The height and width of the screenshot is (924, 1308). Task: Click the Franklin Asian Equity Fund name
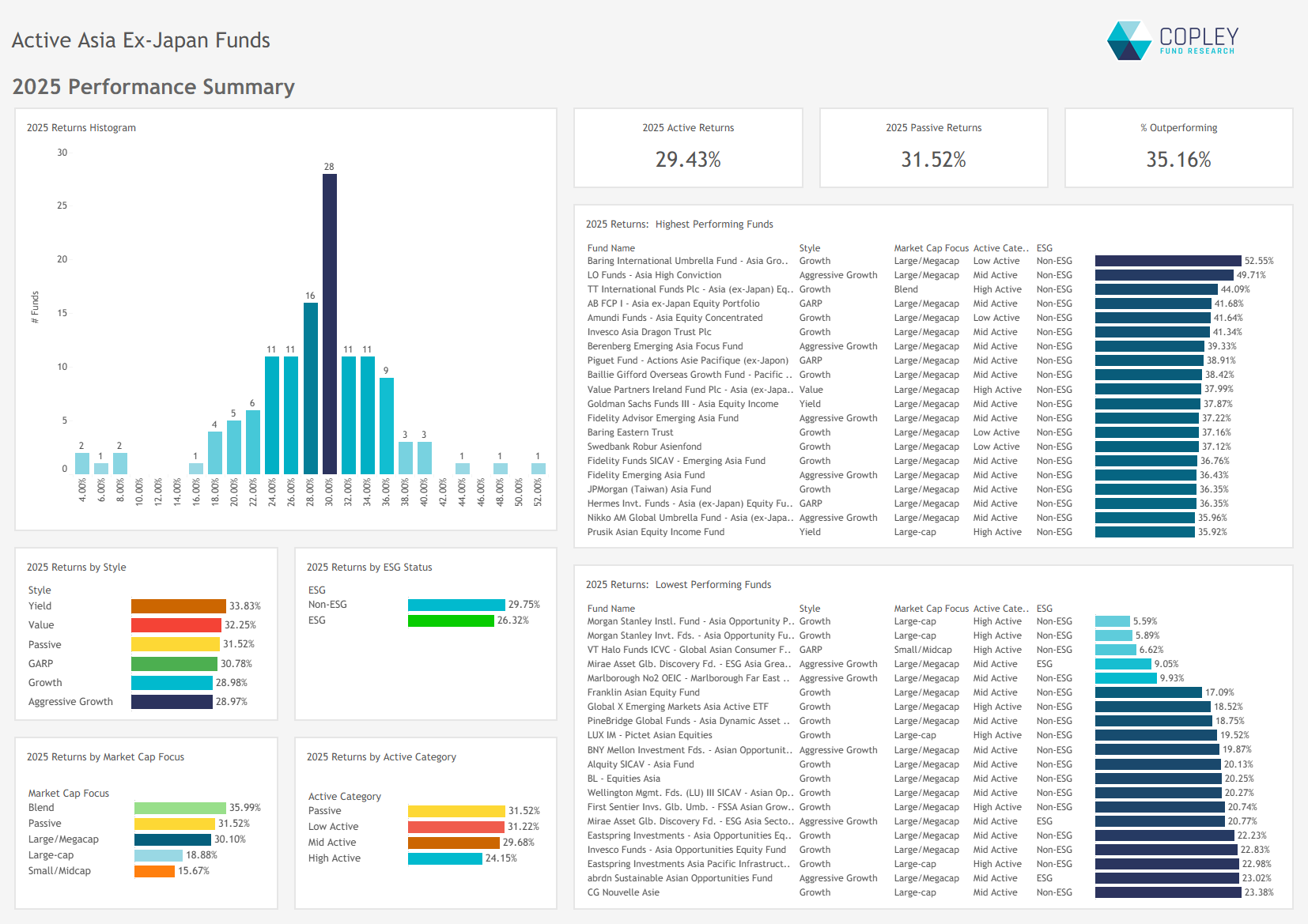tap(643, 692)
